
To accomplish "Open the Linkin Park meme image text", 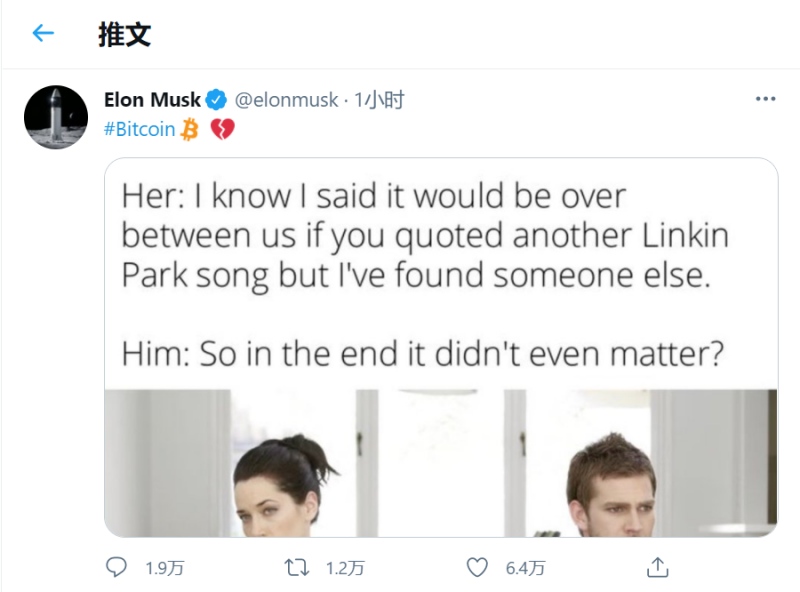I will point(425,275).
